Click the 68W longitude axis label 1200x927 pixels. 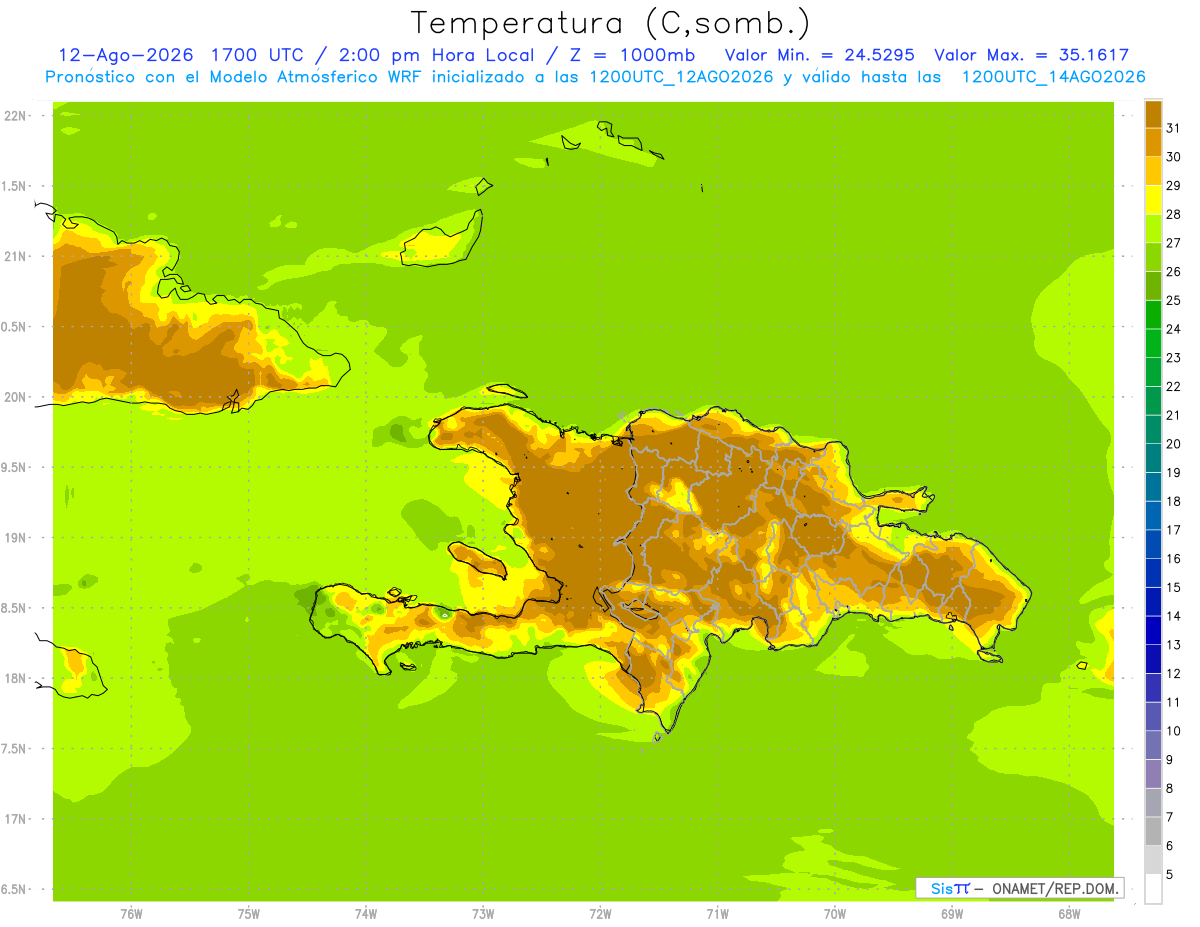1069,913
